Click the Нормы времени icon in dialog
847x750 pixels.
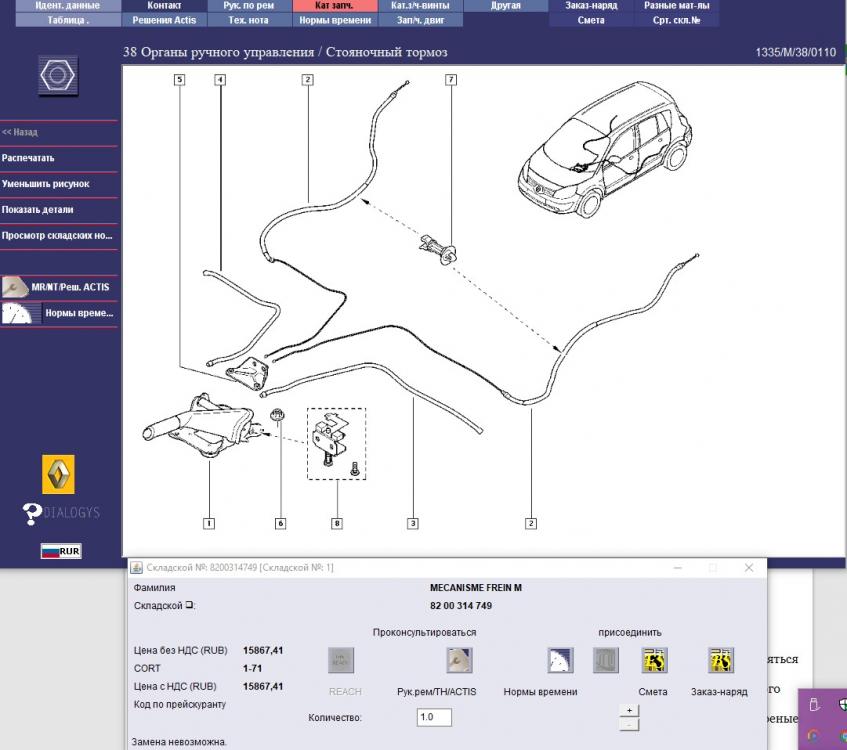coord(560,660)
